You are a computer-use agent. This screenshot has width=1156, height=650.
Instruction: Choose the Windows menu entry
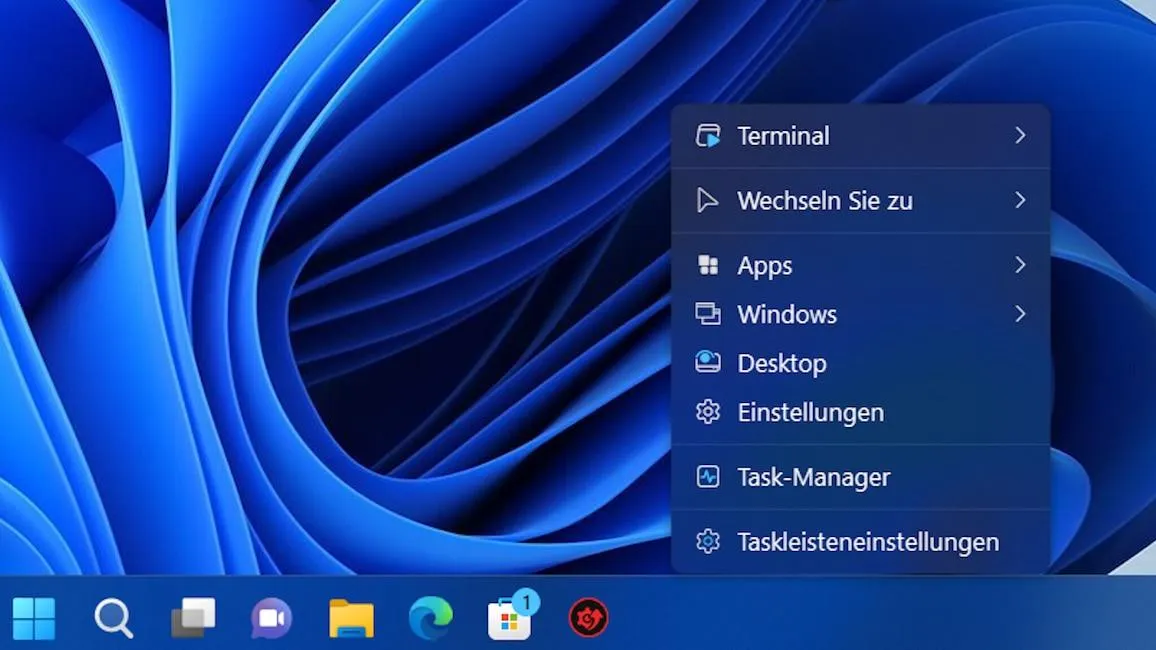pyautogui.click(x=860, y=314)
